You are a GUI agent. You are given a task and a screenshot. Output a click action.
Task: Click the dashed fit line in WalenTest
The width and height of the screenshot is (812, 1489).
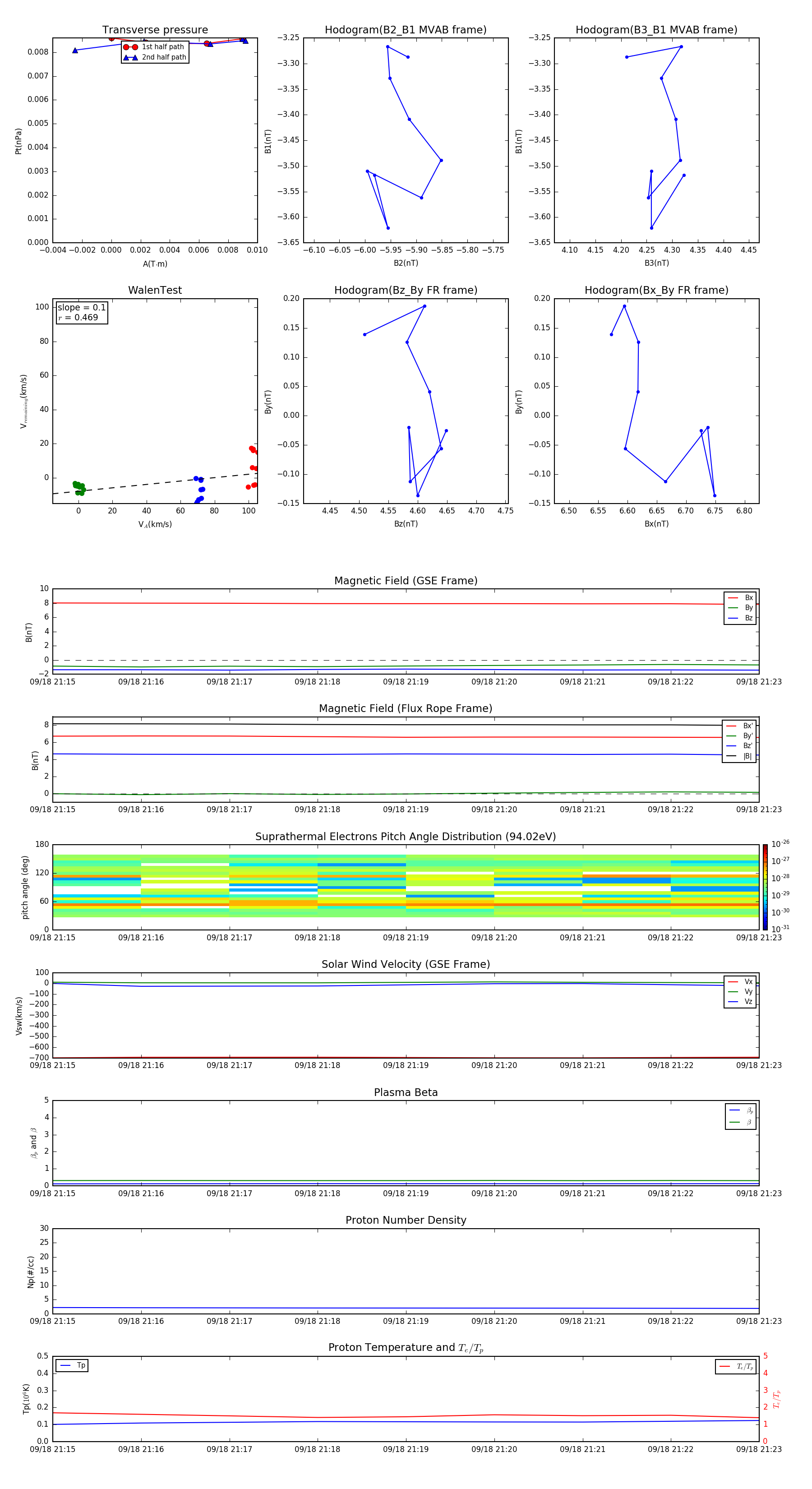pyautogui.click(x=155, y=483)
